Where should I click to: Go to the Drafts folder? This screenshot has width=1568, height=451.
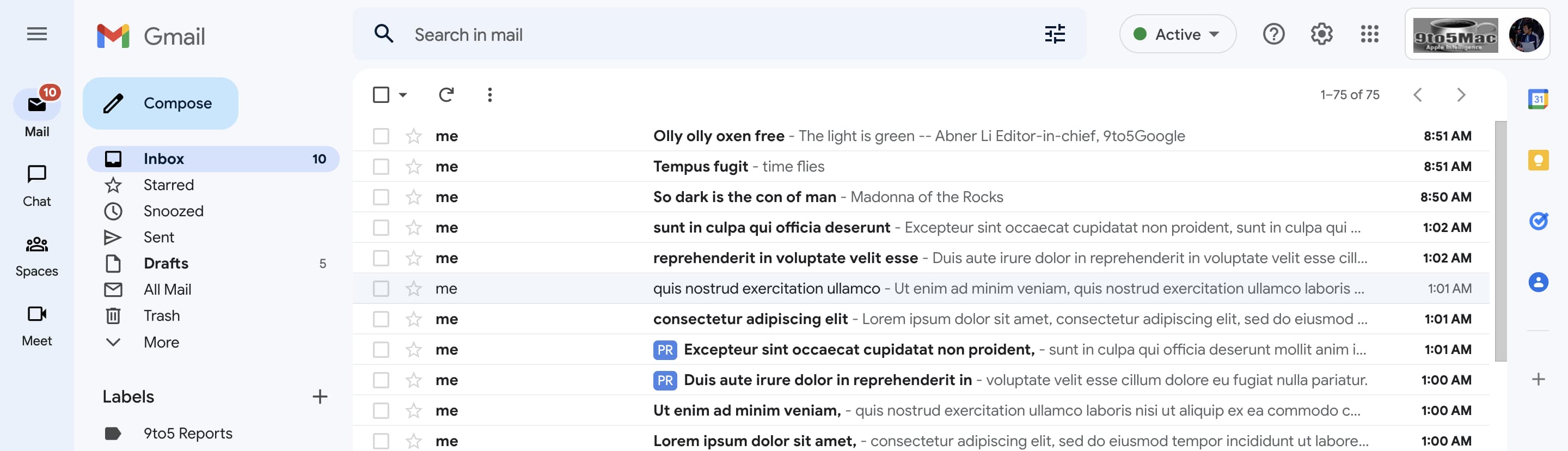pos(166,264)
